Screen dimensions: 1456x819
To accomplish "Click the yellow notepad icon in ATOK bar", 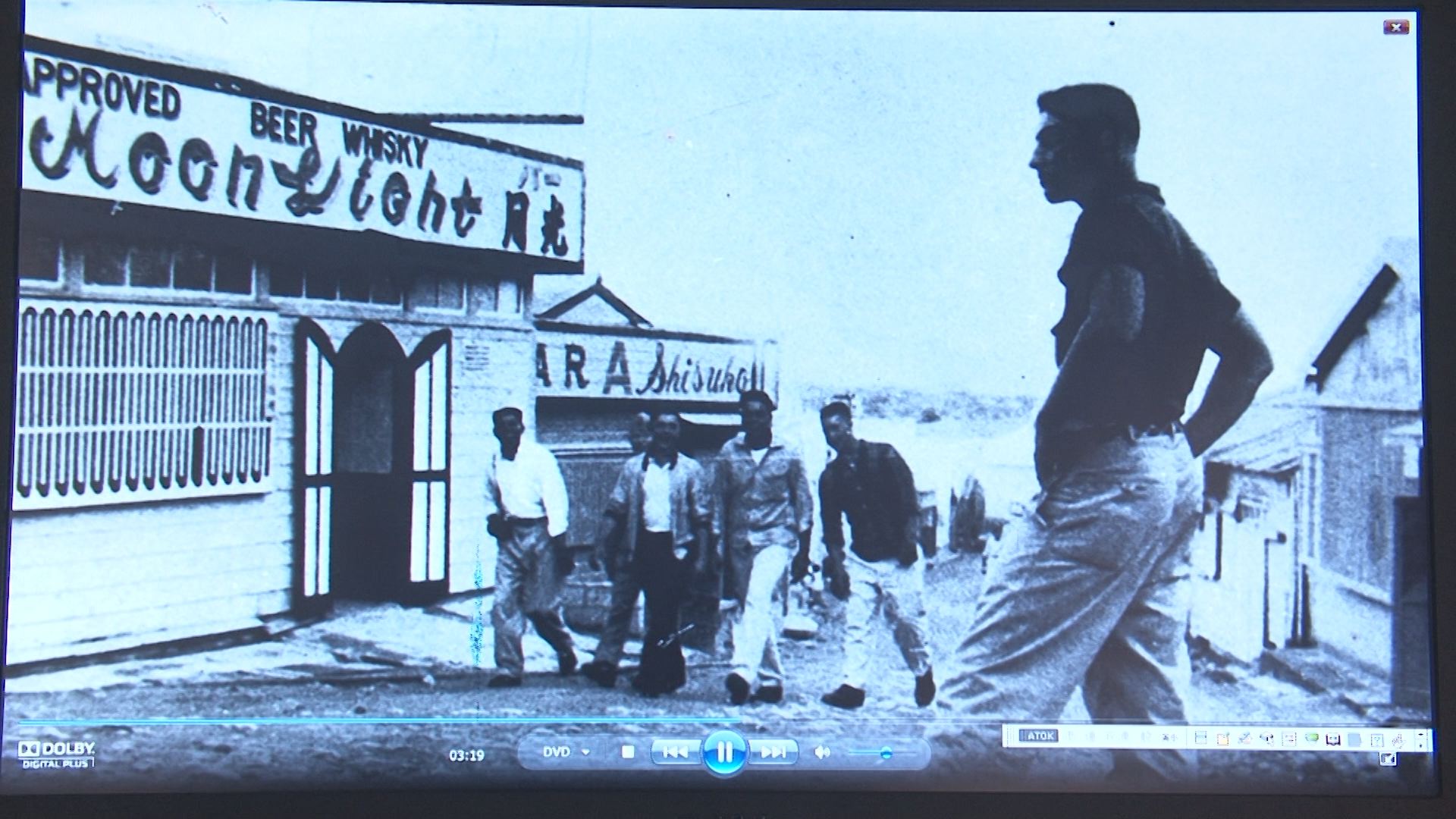I will click(x=1222, y=739).
